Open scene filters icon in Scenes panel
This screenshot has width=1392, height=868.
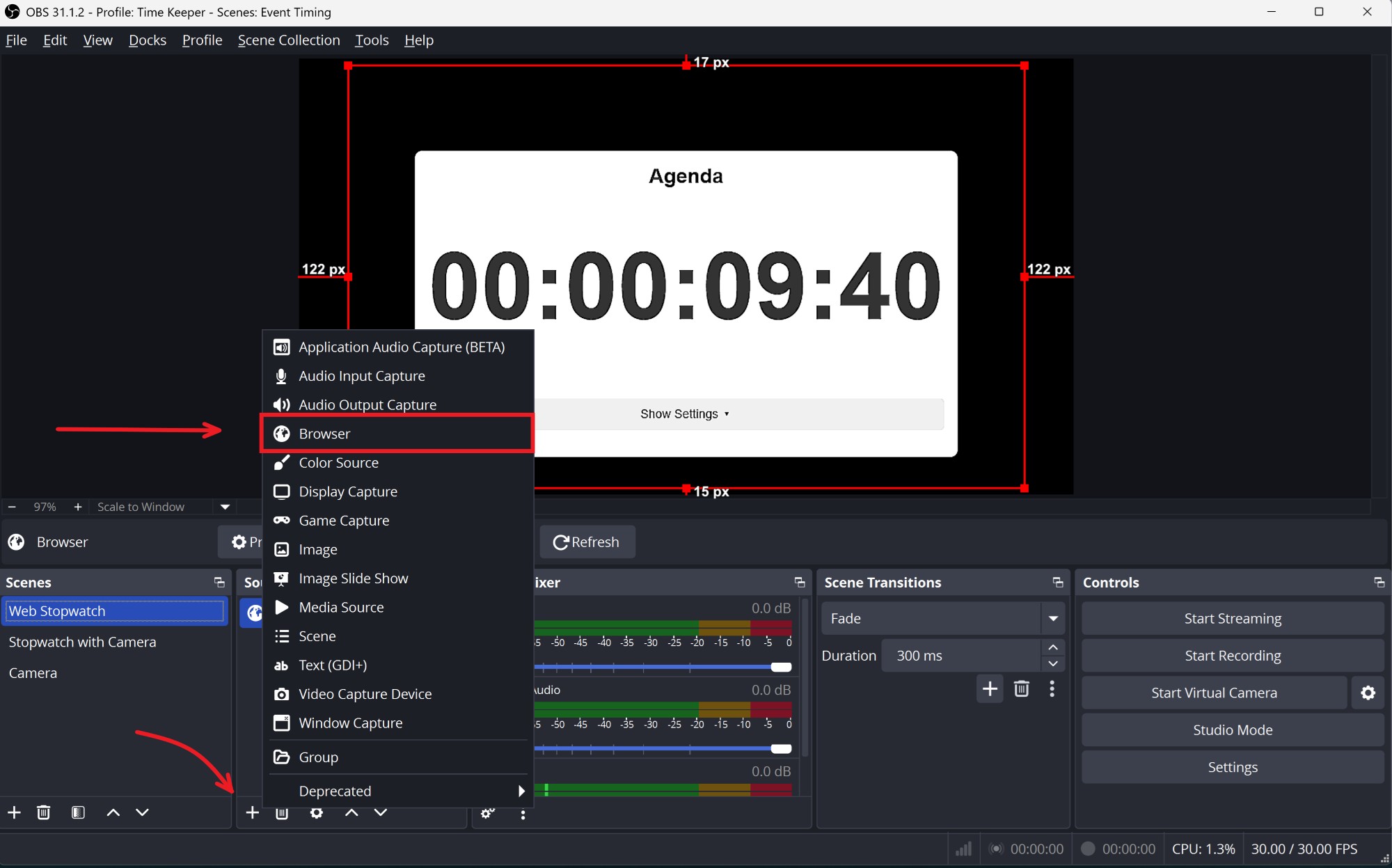78,812
